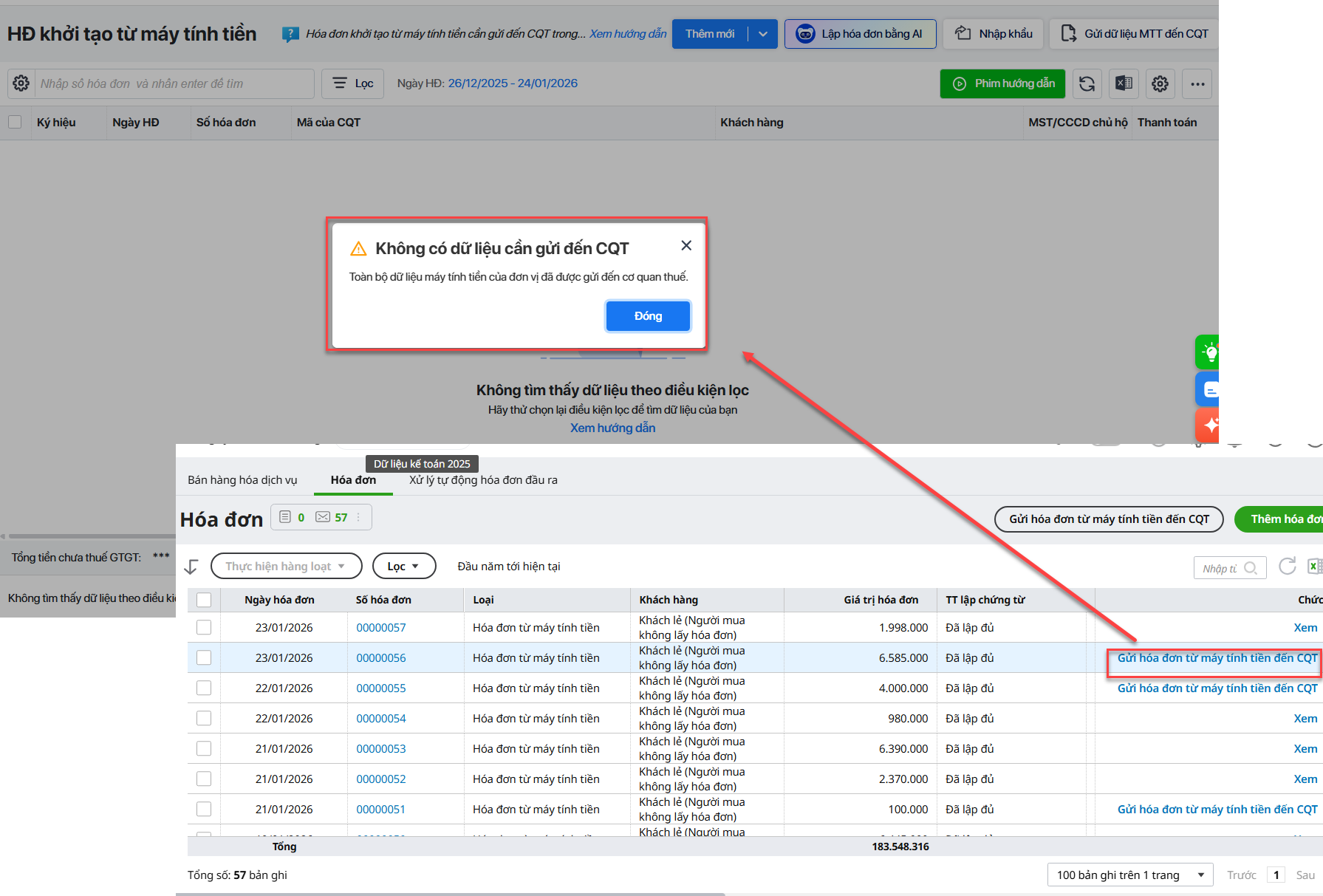This screenshot has height=896, width=1323.
Task: Open the 100 bản ghi trên 1 trang dropdown
Action: coord(1129,875)
